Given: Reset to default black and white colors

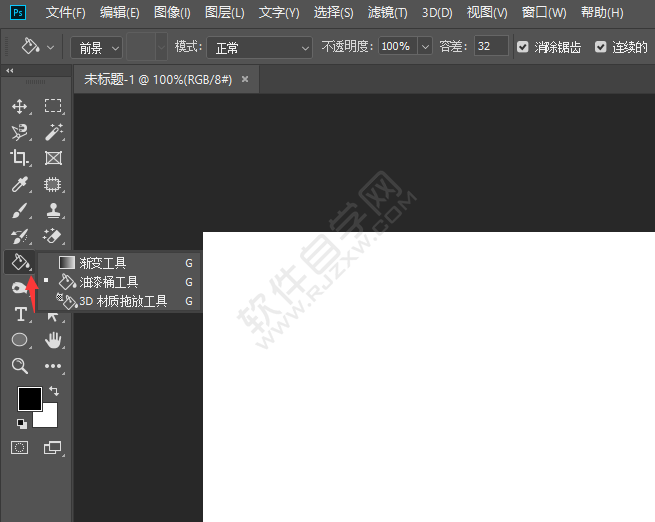Looking at the screenshot, I should 22,424.
